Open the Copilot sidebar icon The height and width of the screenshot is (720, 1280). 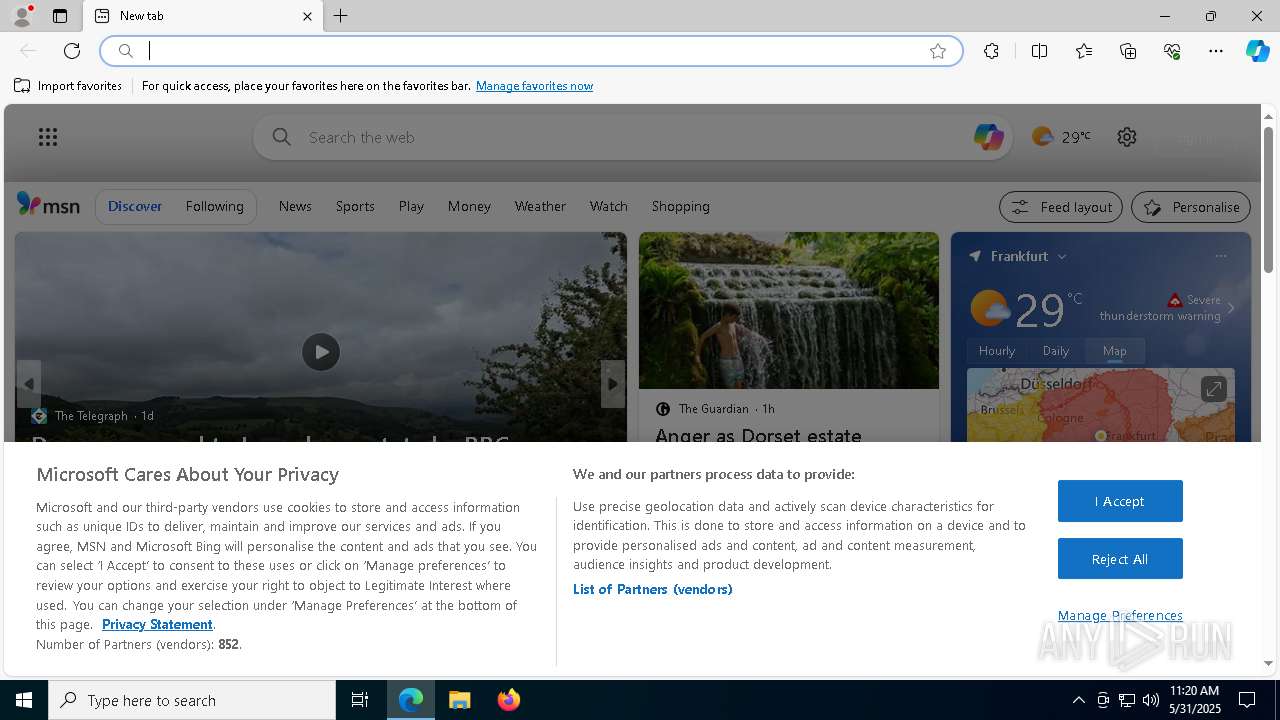point(1257,51)
